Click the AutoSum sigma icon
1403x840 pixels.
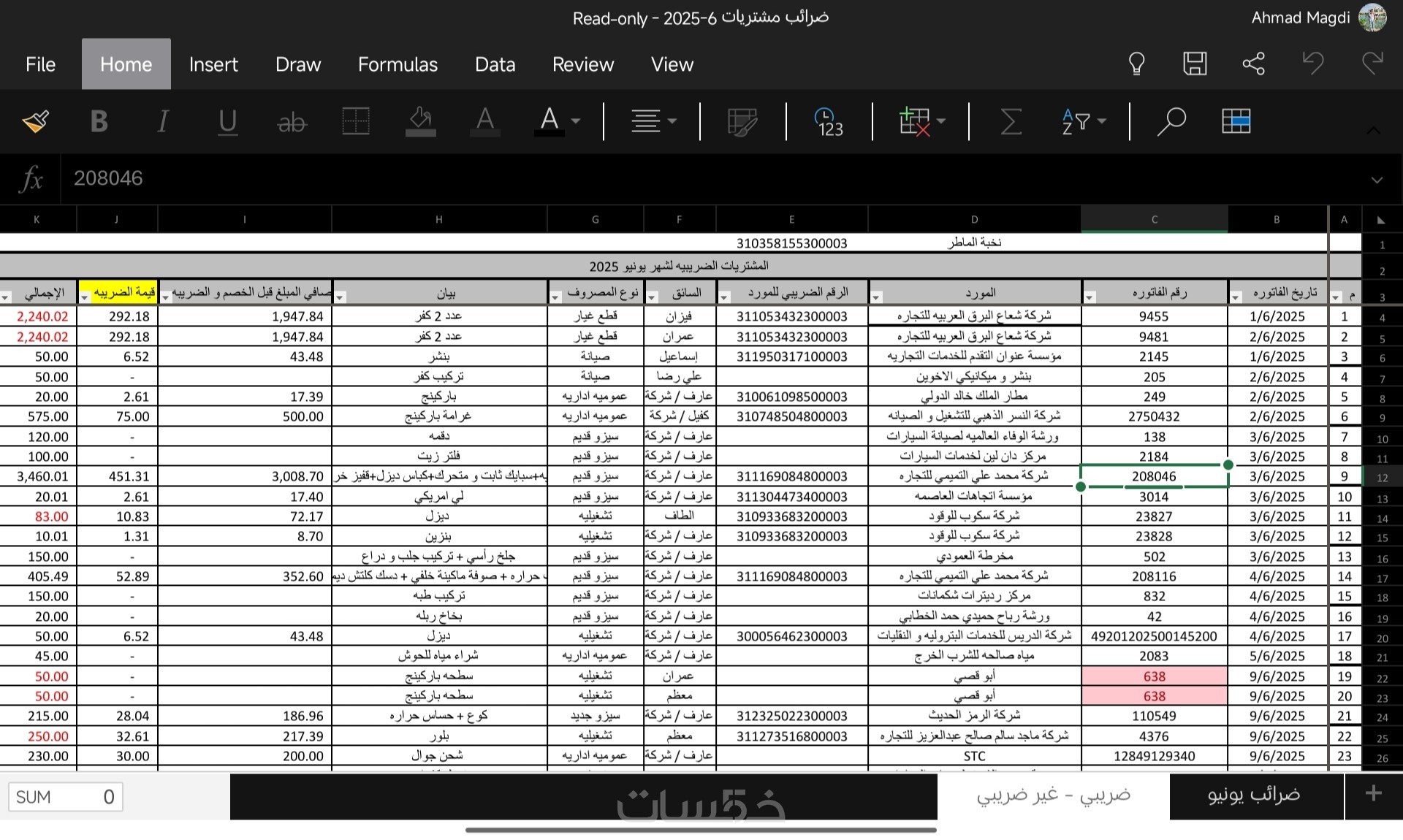click(x=1010, y=121)
